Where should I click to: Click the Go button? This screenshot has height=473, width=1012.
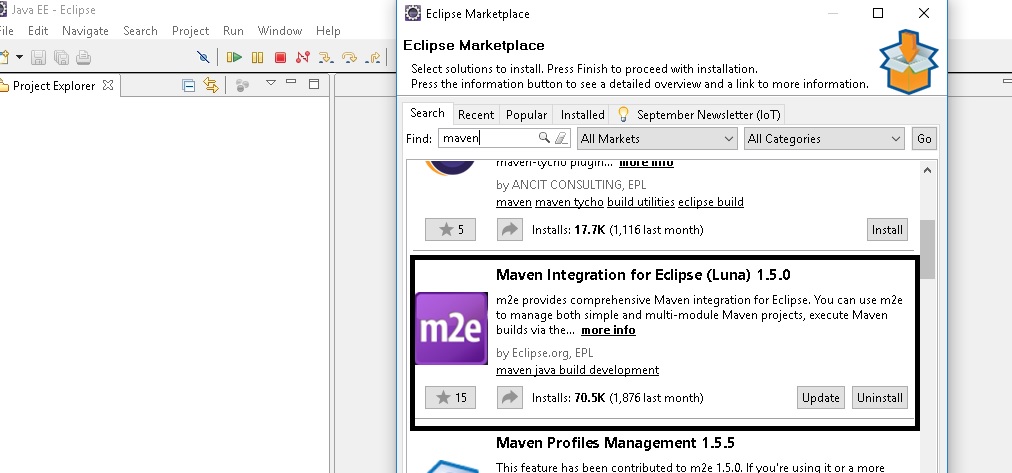pos(924,139)
